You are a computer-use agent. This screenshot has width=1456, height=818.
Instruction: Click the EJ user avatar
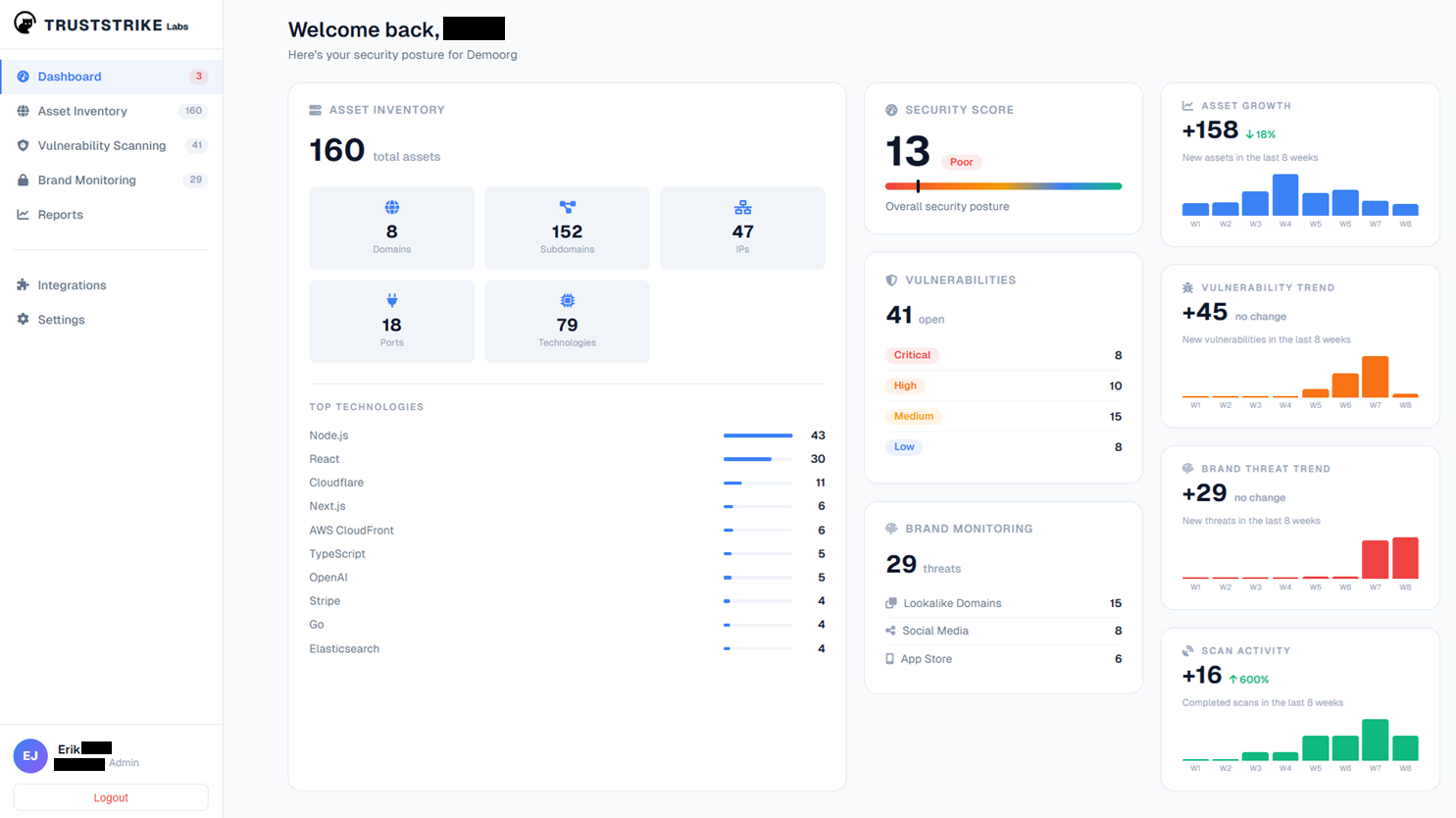pyautogui.click(x=30, y=756)
